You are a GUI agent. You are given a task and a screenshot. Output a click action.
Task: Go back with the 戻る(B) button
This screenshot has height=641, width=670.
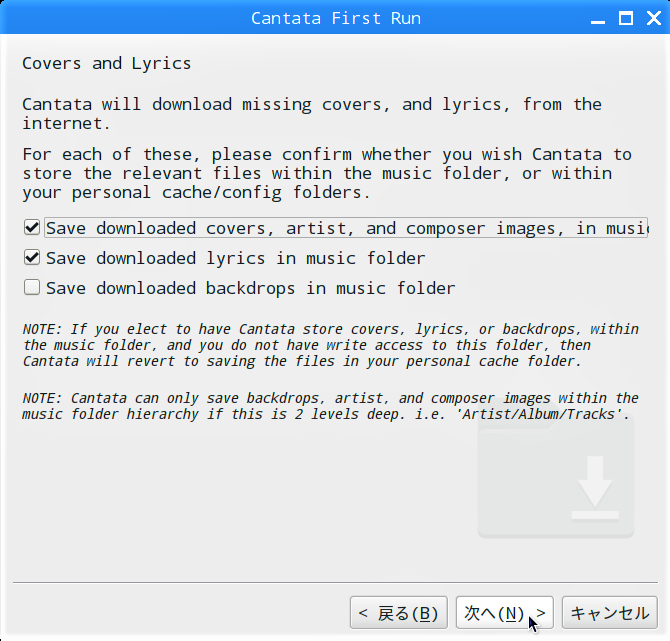point(399,613)
